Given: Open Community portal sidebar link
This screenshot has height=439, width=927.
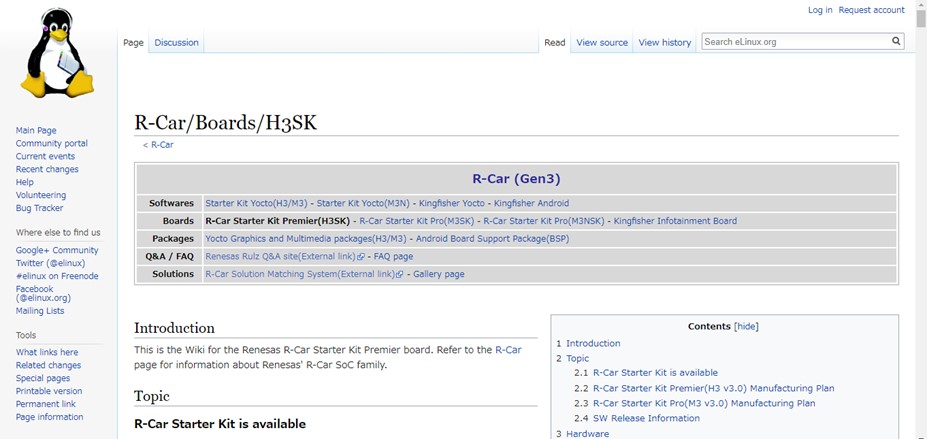Looking at the screenshot, I should pyautogui.click(x=51, y=144).
